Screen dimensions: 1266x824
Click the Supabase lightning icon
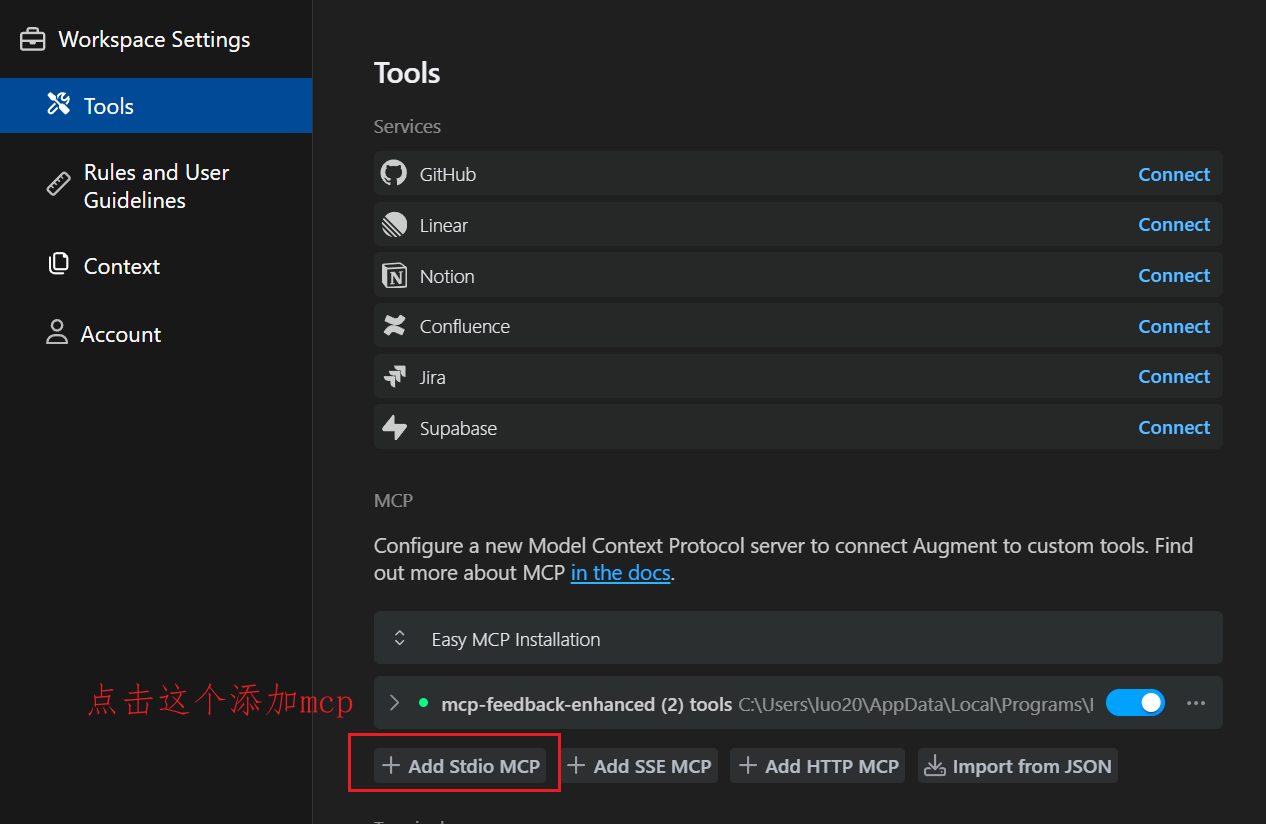click(394, 428)
